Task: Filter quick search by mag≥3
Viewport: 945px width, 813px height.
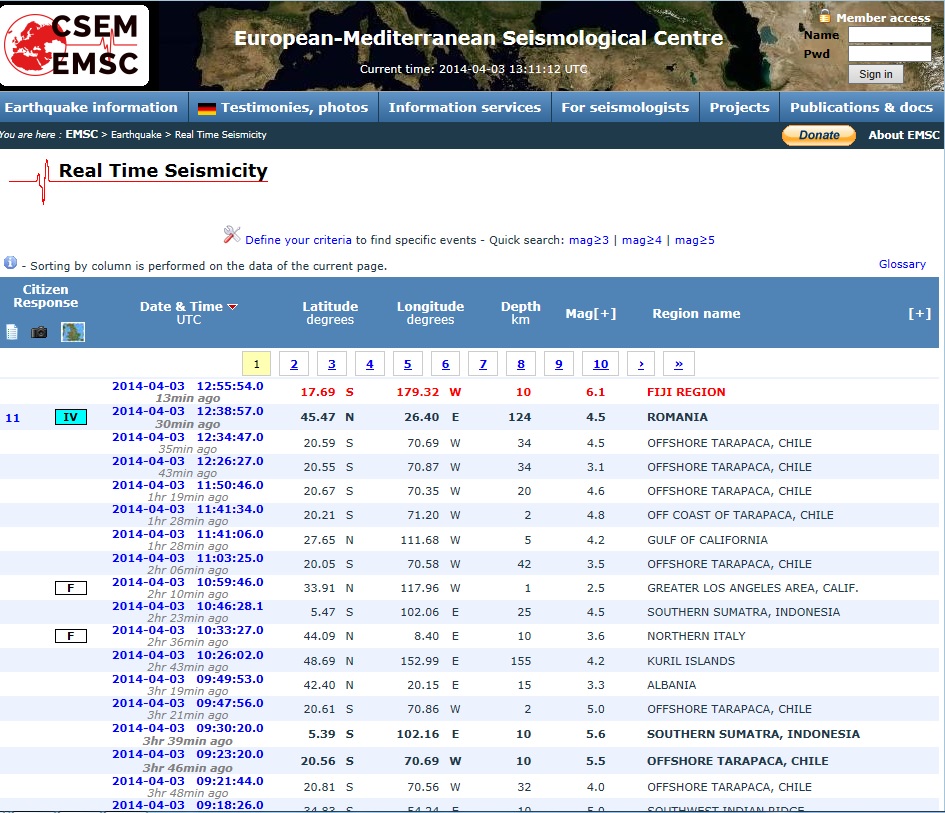Action: click(x=589, y=240)
